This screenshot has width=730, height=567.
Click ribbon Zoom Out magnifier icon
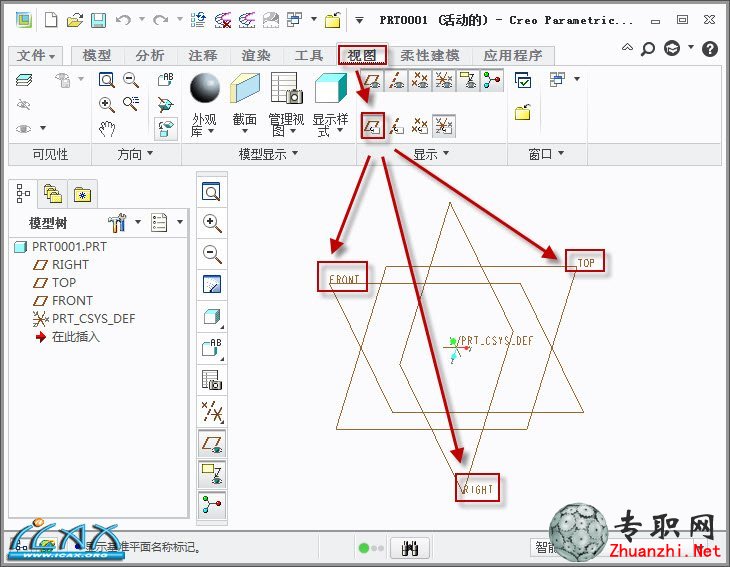131,80
